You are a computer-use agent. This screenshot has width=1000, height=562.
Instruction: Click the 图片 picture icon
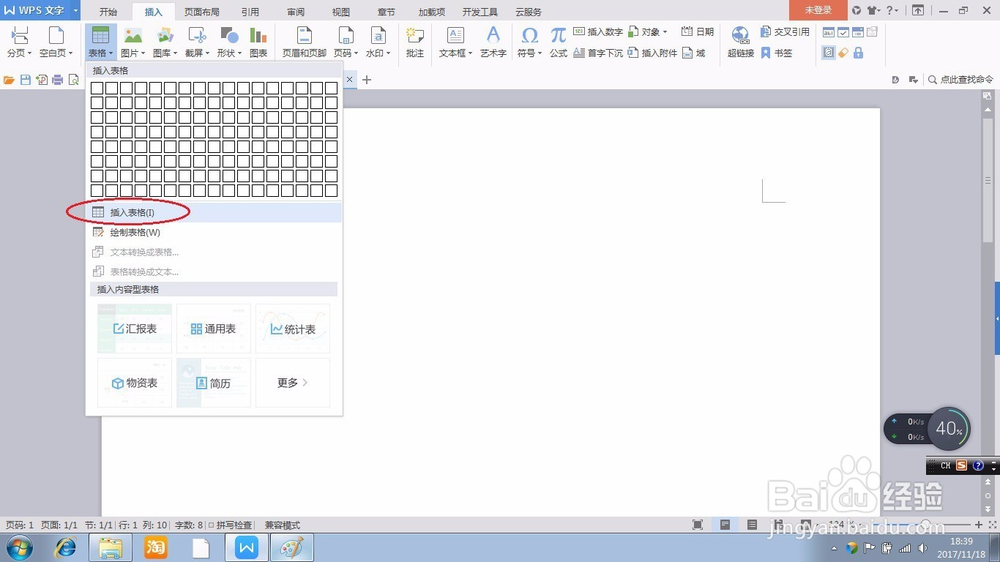[x=133, y=35]
